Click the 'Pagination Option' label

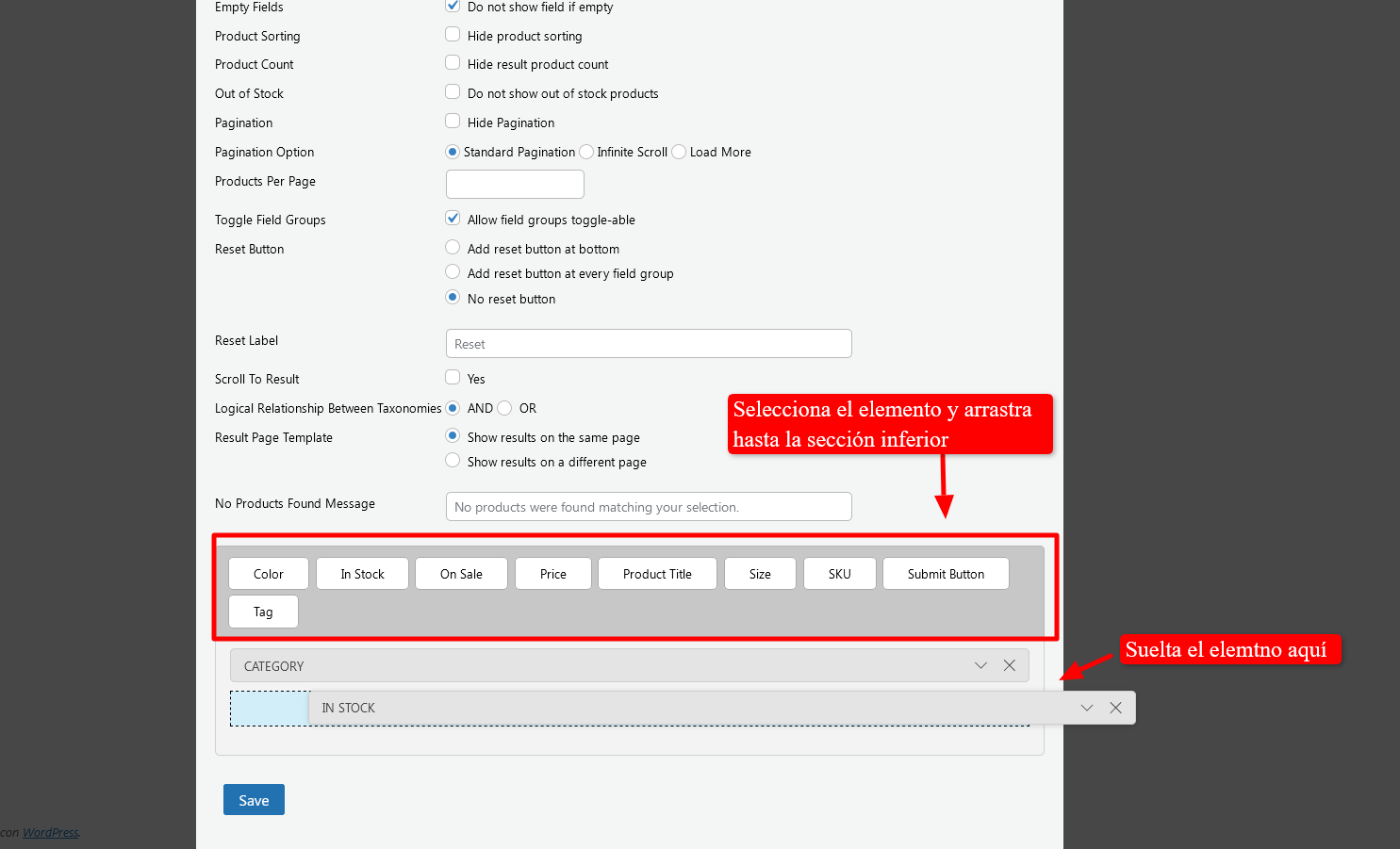point(264,152)
